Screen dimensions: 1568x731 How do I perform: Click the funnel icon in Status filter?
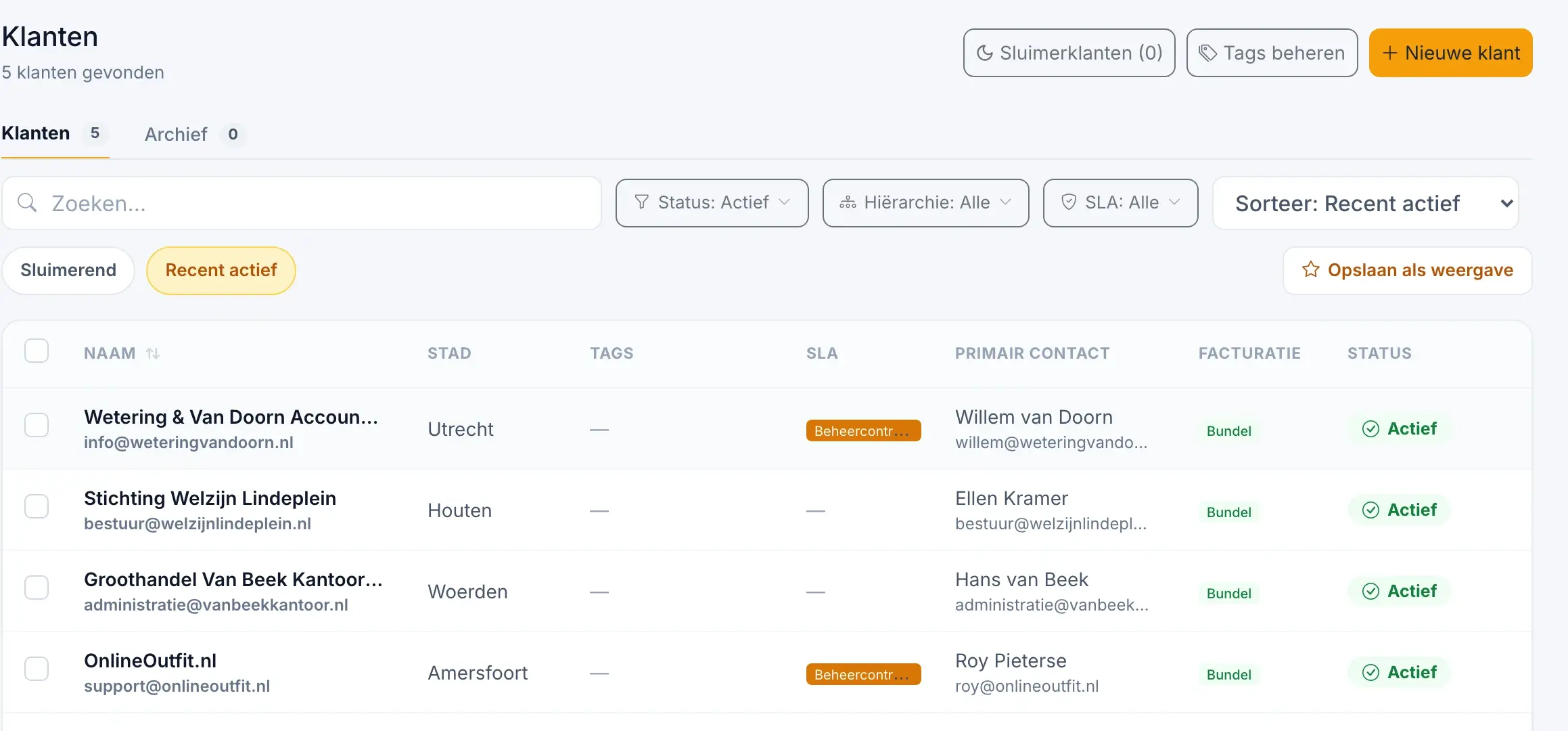click(x=641, y=202)
